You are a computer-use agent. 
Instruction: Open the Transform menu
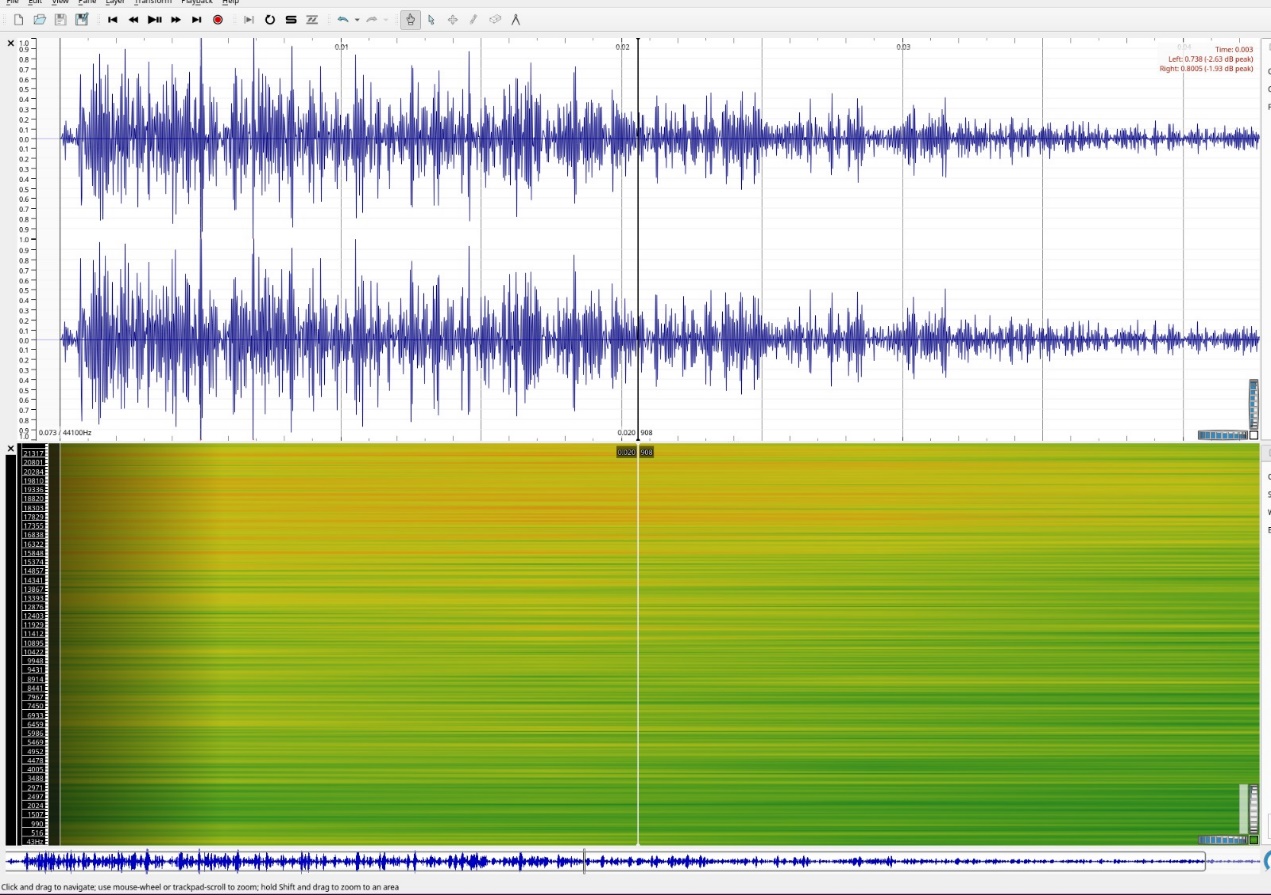point(152,2)
